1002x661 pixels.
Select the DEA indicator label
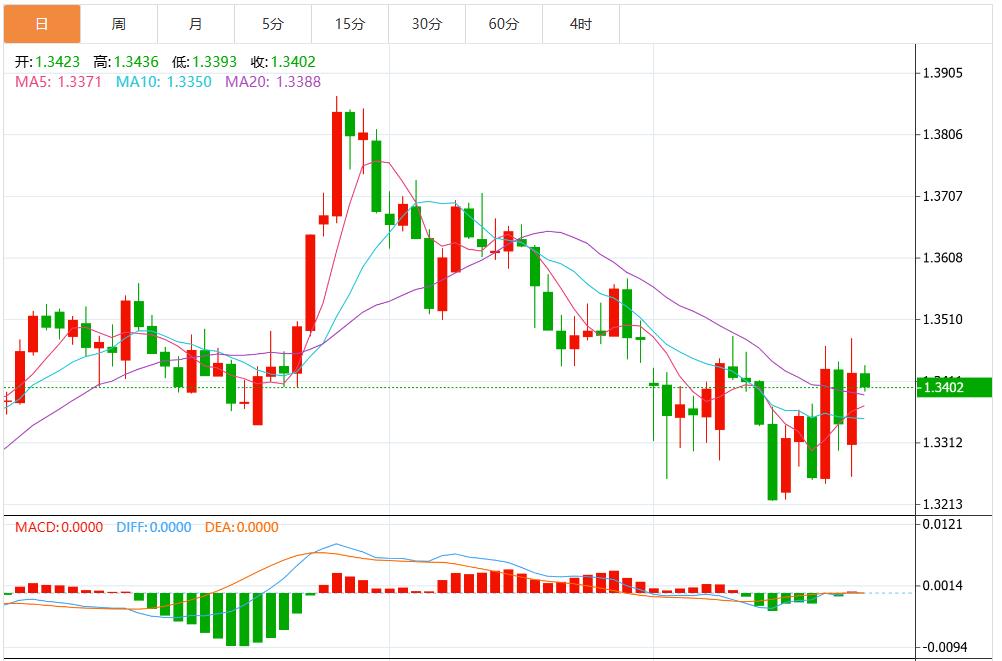[x=241, y=527]
